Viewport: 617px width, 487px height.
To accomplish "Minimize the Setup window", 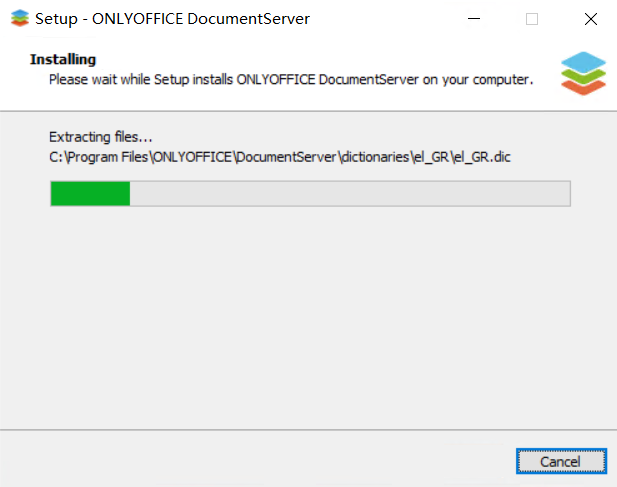I will coord(474,18).
